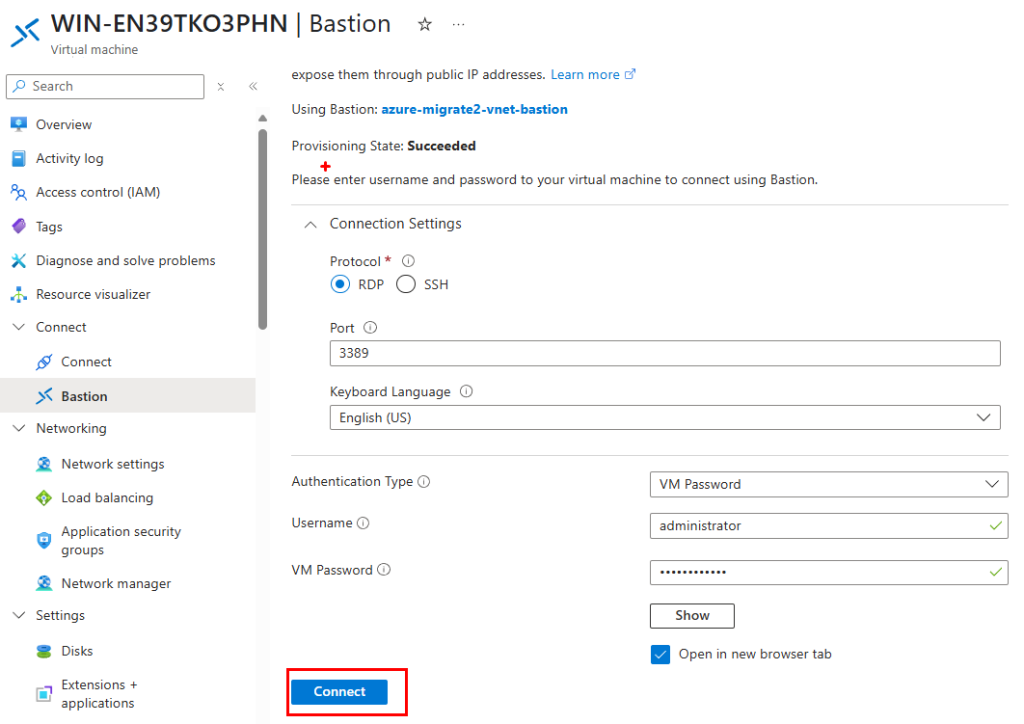Open the Resource visualizer menu item
The width and height of the screenshot is (1024, 724).
(x=93, y=294)
